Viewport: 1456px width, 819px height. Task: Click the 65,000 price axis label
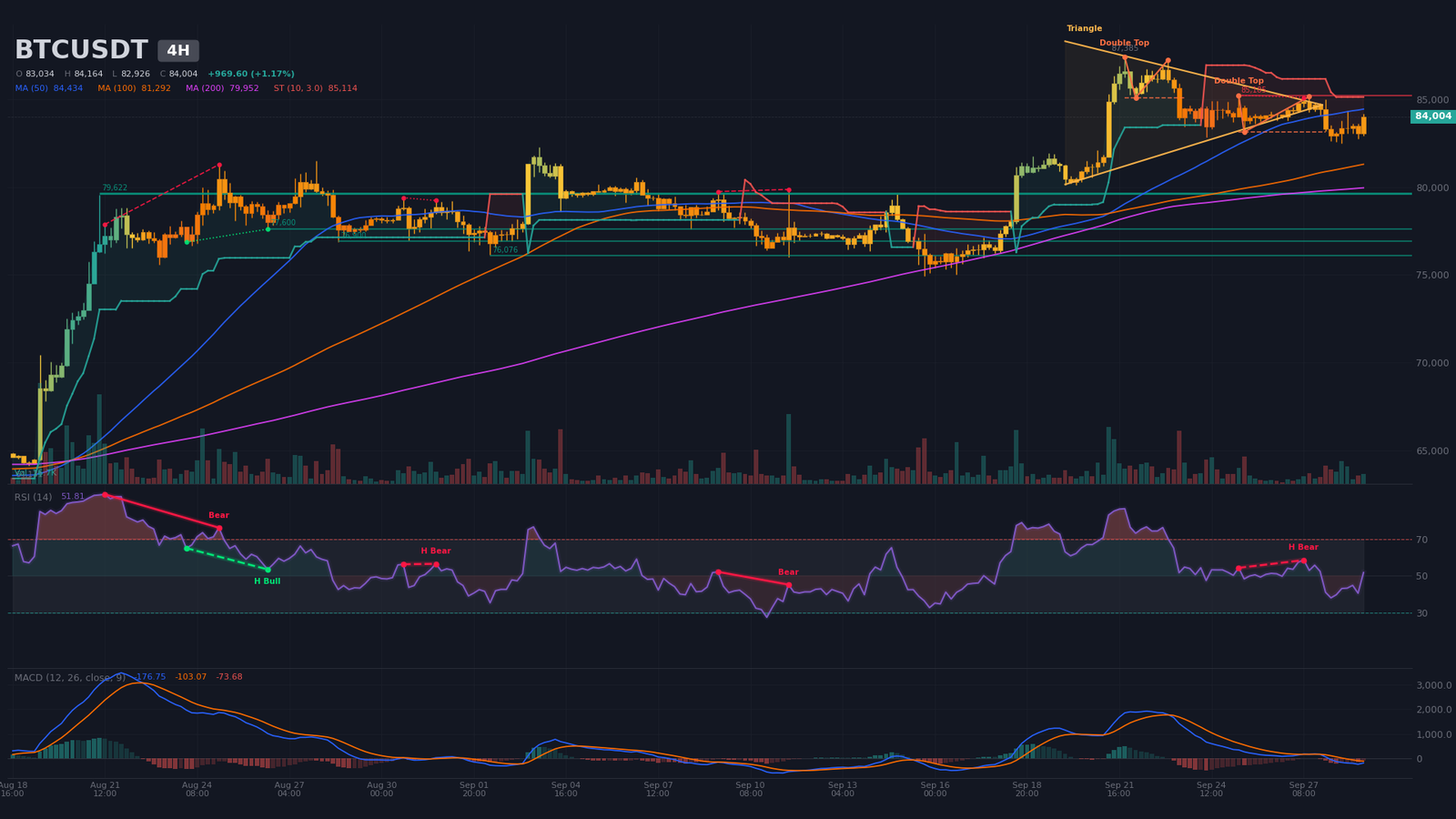click(x=1431, y=451)
